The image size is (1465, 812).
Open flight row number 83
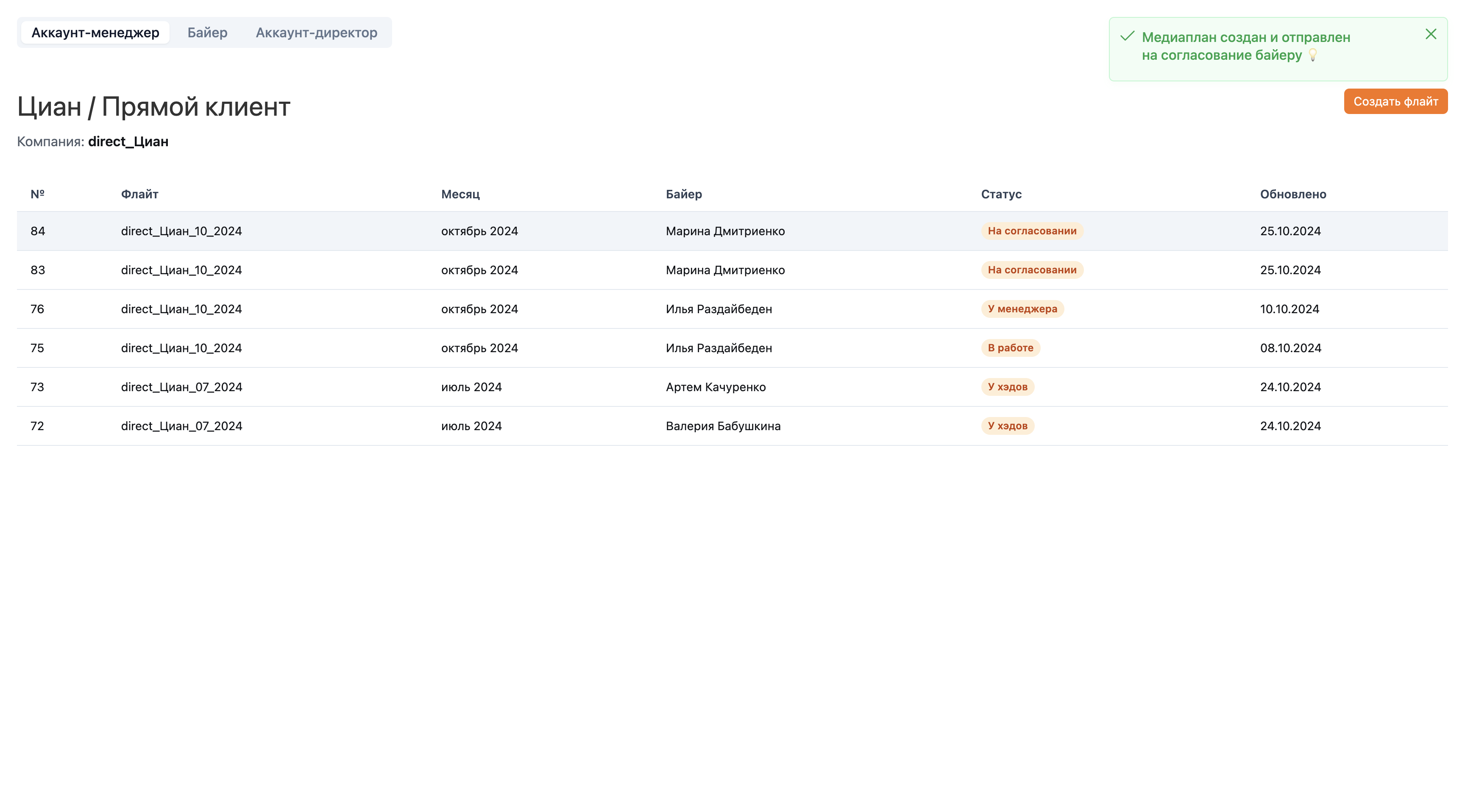tap(732, 270)
